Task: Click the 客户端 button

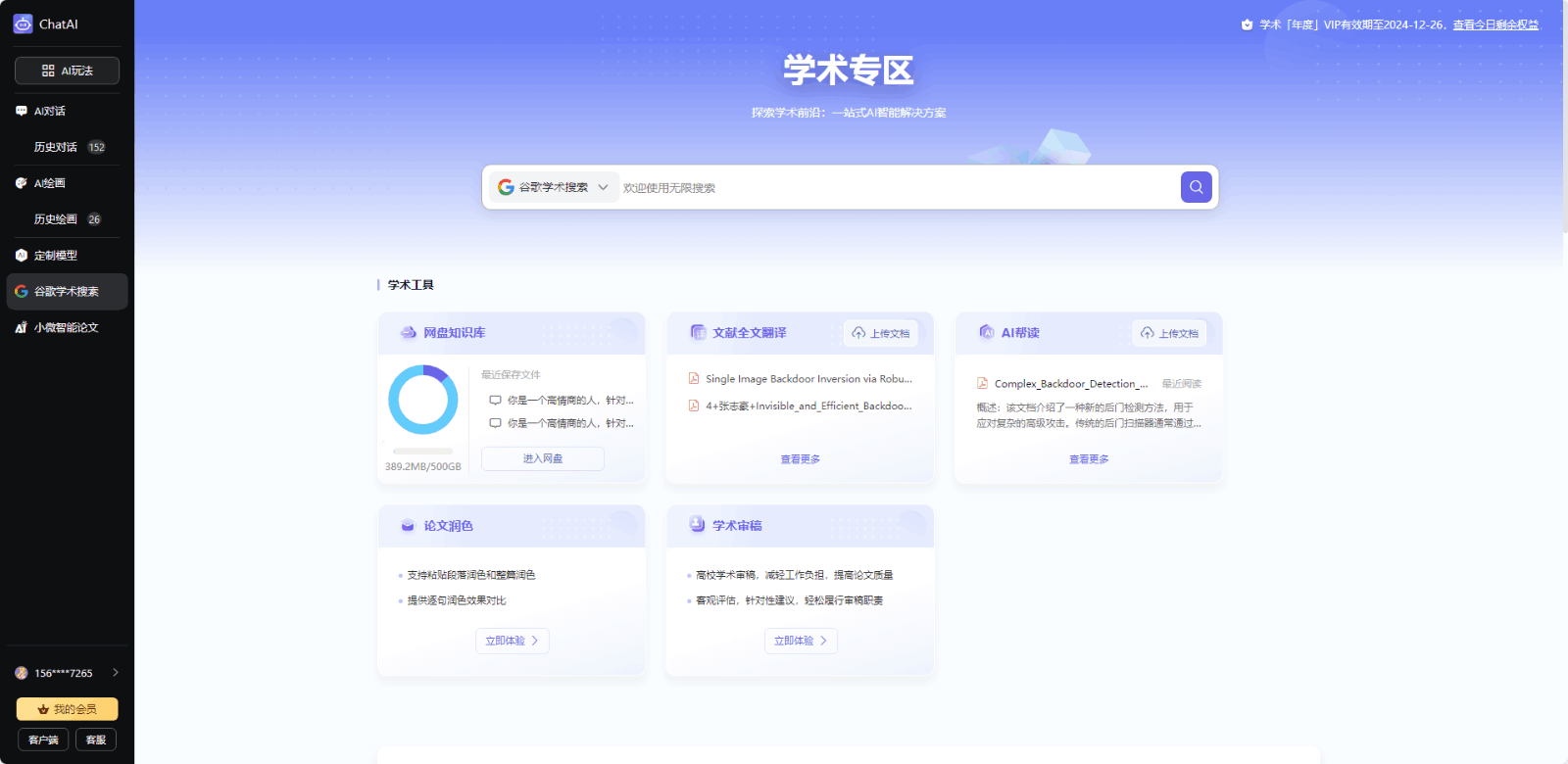Action: [x=43, y=740]
